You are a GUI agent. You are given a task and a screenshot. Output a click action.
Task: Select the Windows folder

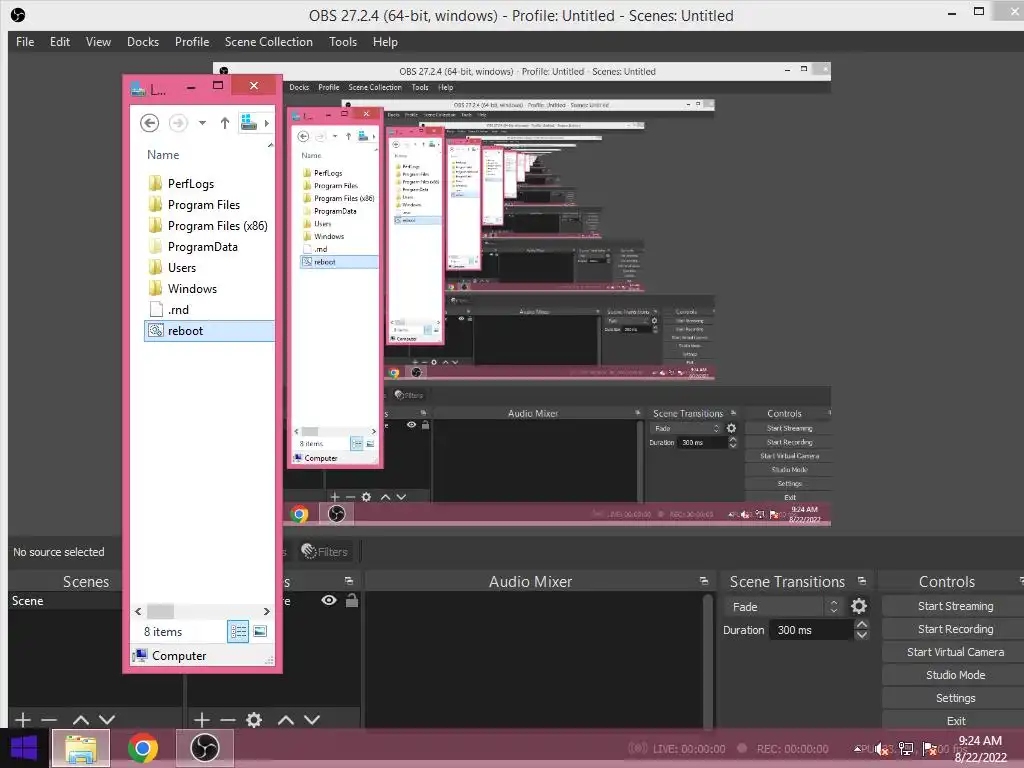[x=191, y=289]
